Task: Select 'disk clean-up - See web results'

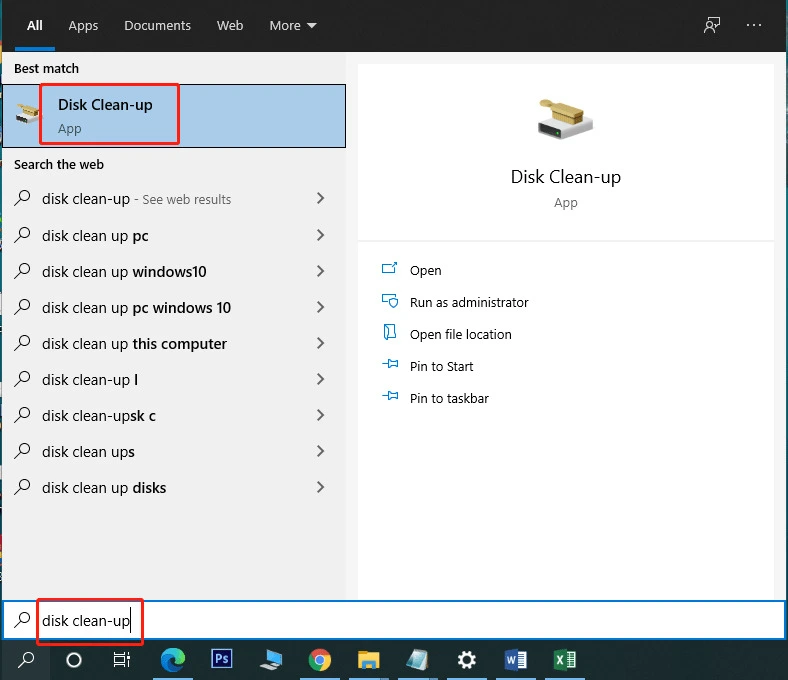Action: [x=174, y=199]
